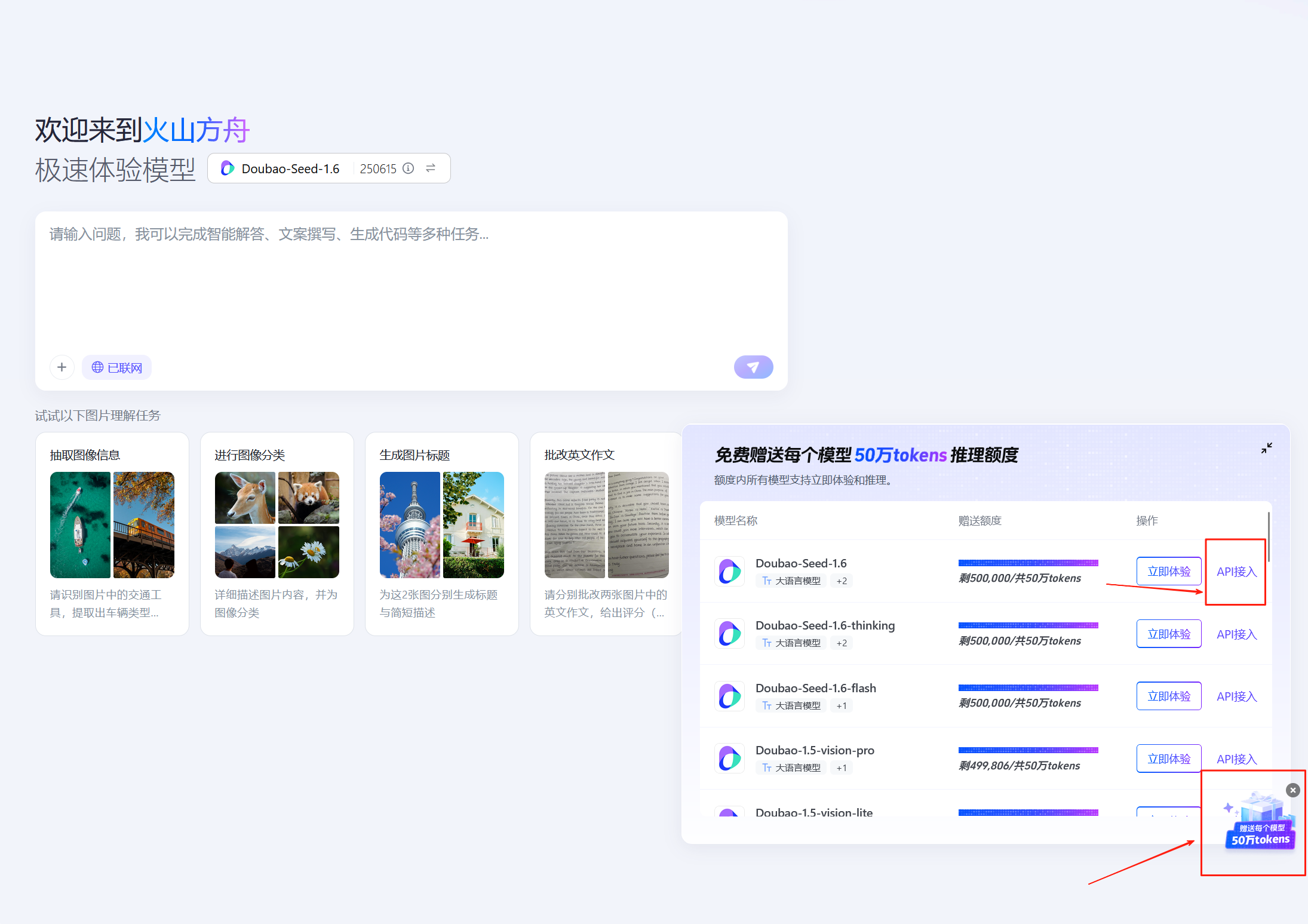The height and width of the screenshot is (924, 1308).
Task: Click Doubao-Seed-1.6-thinking row model logo
Action: [730, 634]
